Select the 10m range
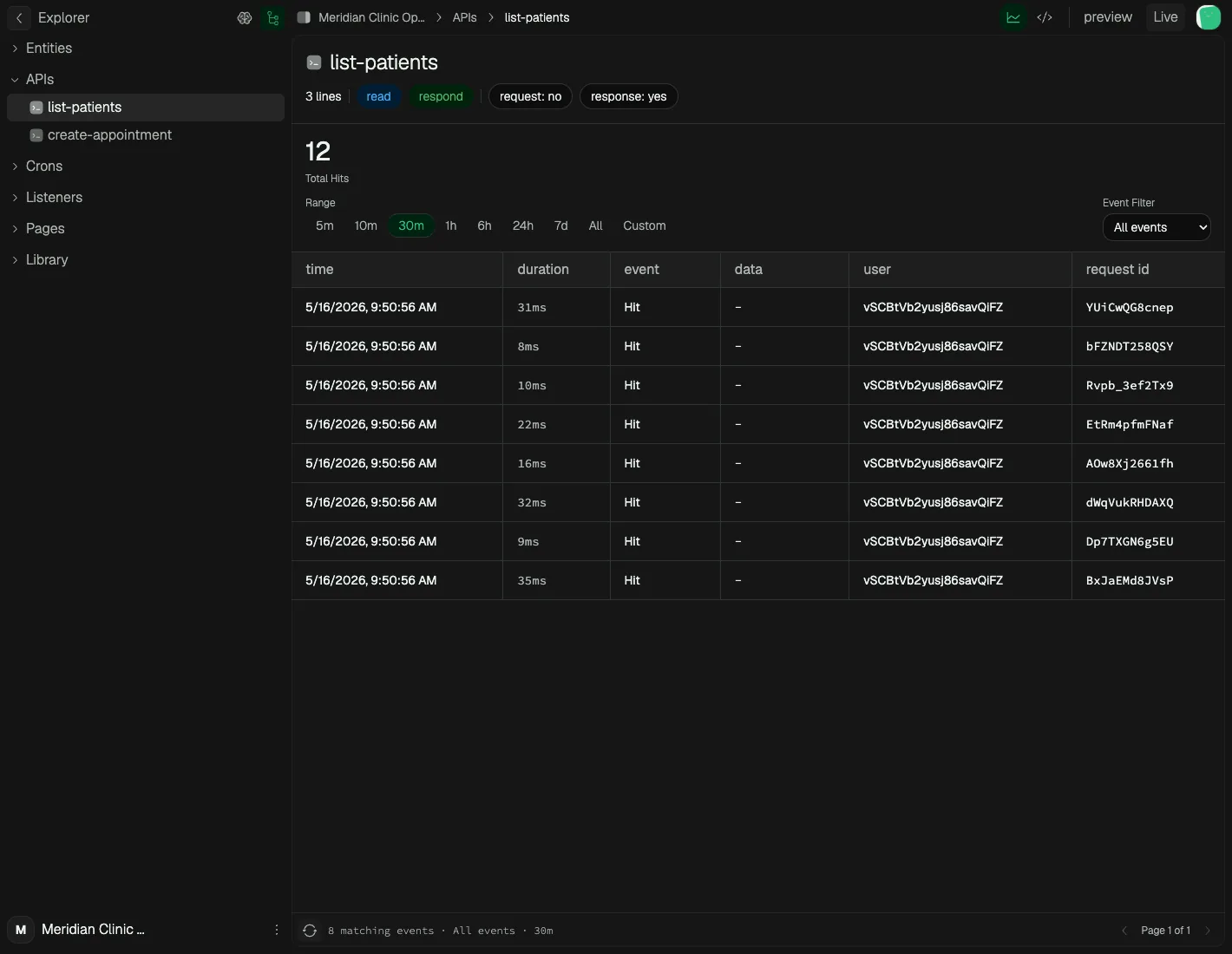Viewport: 1232px width, 954px height. (x=365, y=225)
